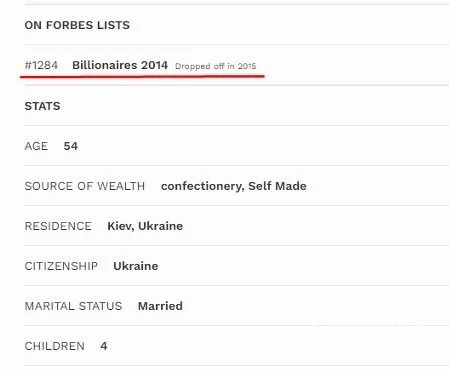Select the CITIZENSHIP label
Viewport: 449px width, 371px height.
coord(61,266)
